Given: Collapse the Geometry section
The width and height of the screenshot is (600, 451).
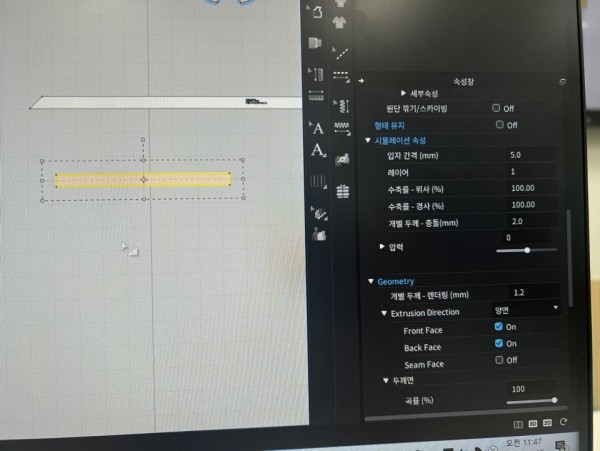Looking at the screenshot, I should coord(370,282).
